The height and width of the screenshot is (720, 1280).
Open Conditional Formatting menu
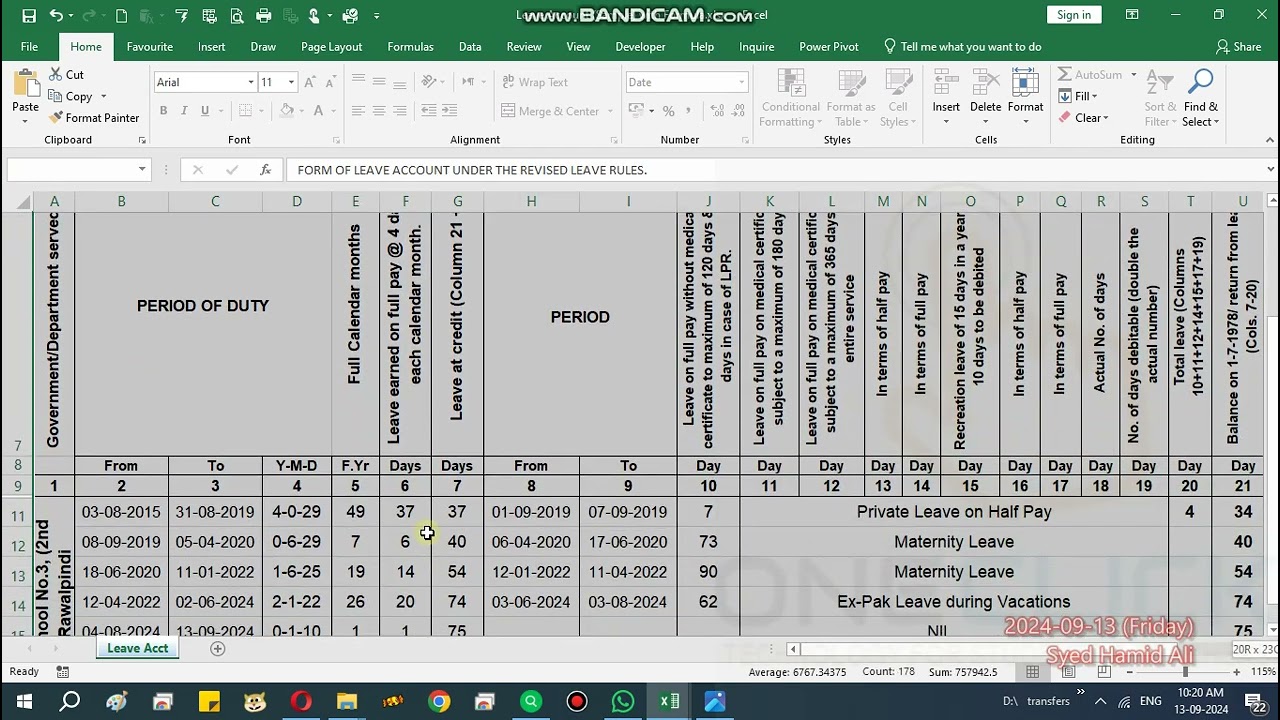790,99
